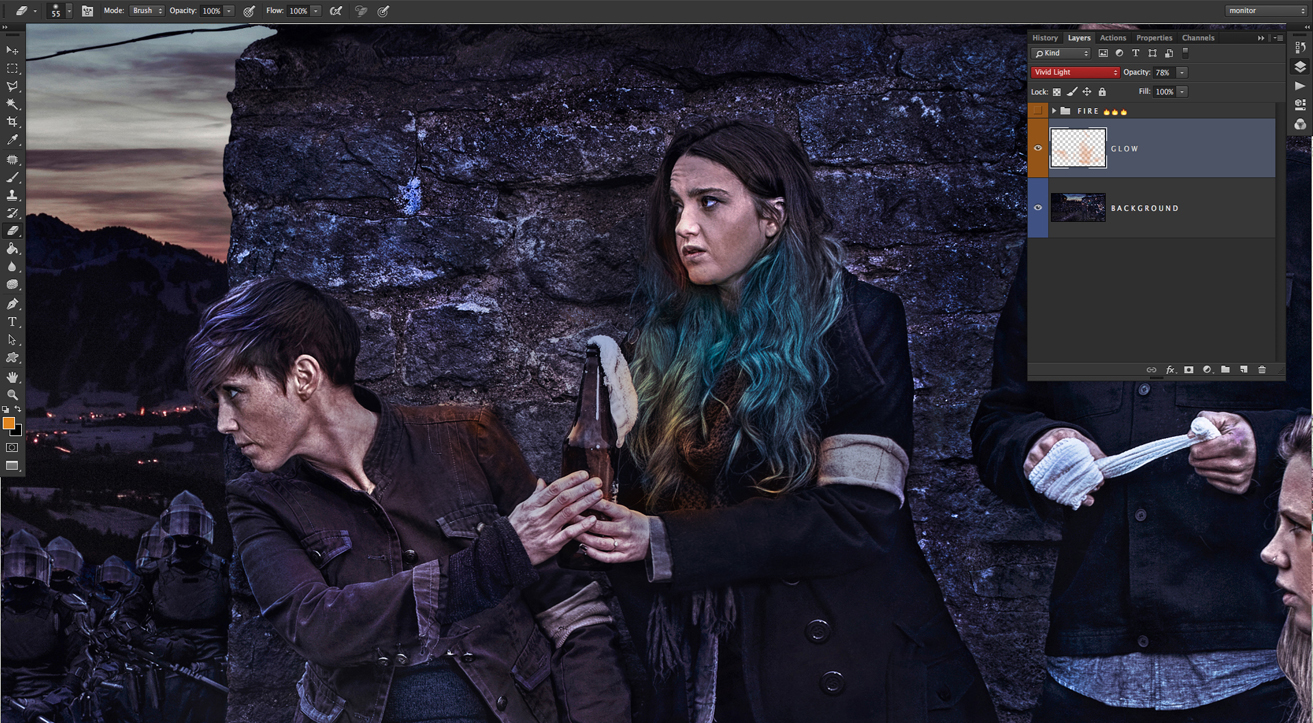Select the Crop tool
Viewport: 1313px width, 723px height.
13,122
